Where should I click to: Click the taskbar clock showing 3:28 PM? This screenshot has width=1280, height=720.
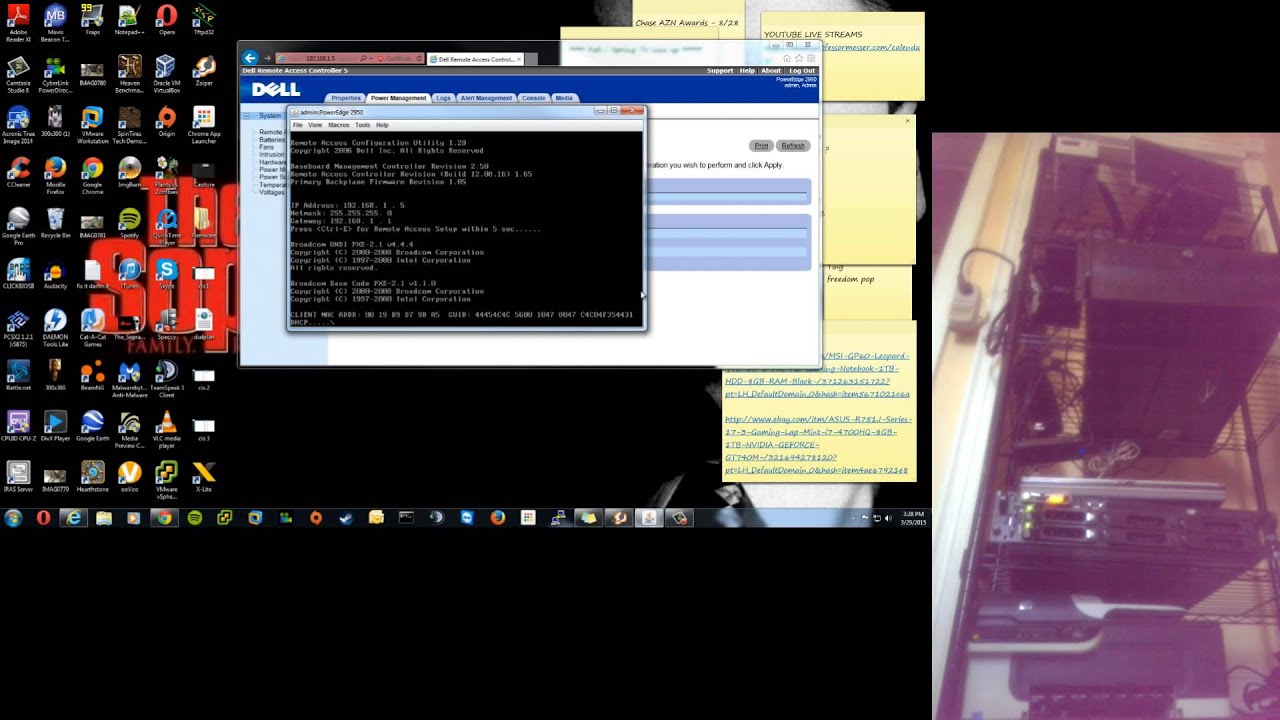(x=912, y=518)
